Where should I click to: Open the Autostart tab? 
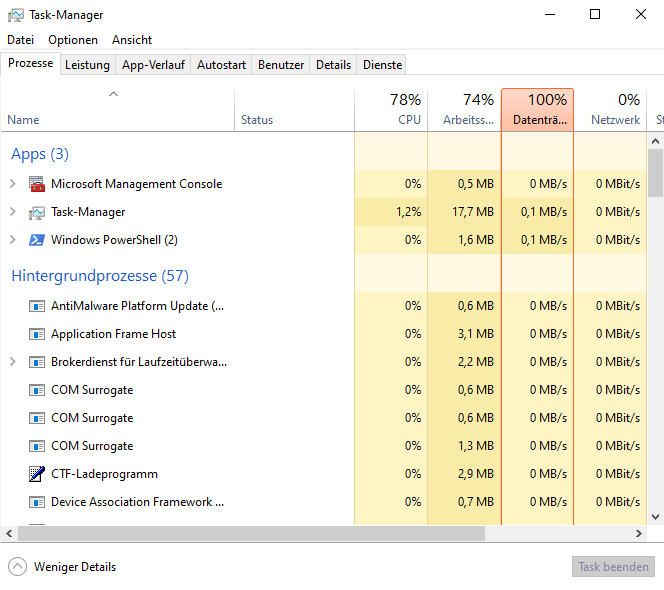tap(221, 65)
